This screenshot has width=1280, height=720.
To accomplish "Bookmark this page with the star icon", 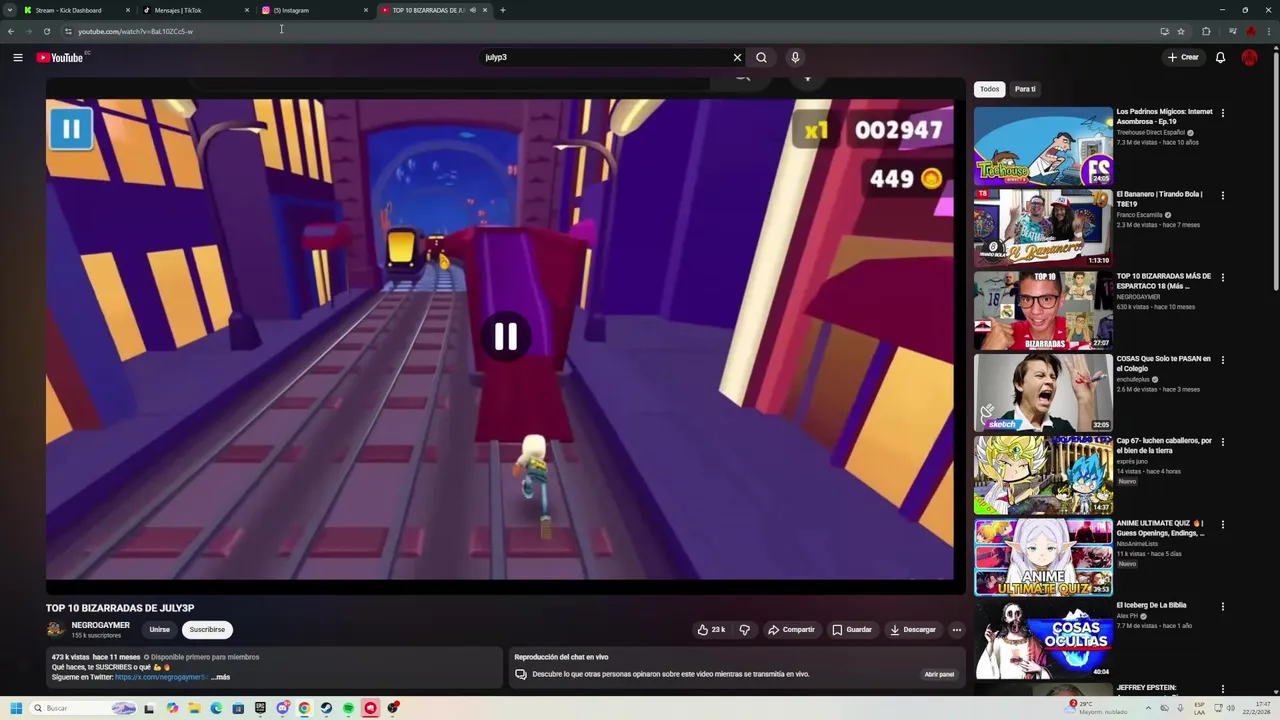I will tap(1181, 31).
